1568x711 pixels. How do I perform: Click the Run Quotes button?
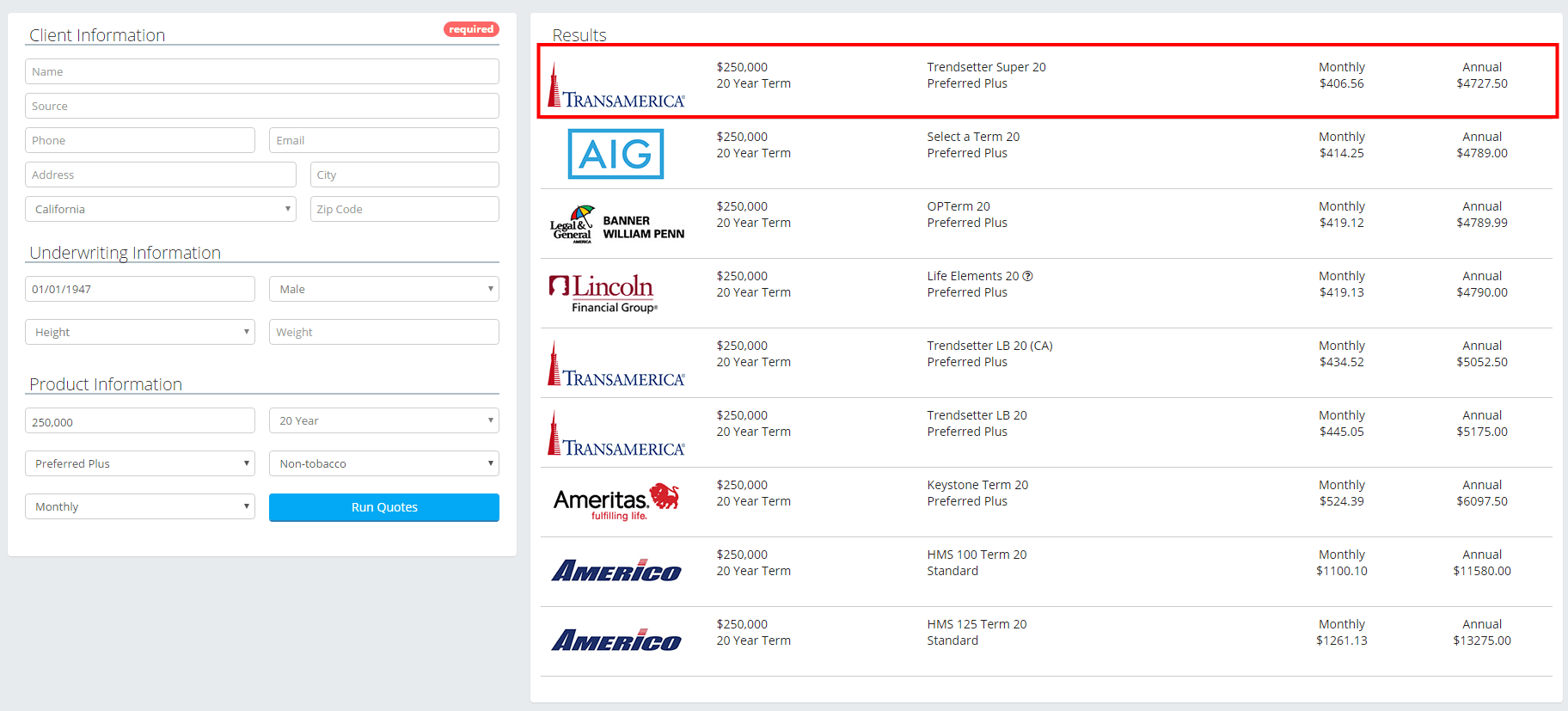[384, 507]
